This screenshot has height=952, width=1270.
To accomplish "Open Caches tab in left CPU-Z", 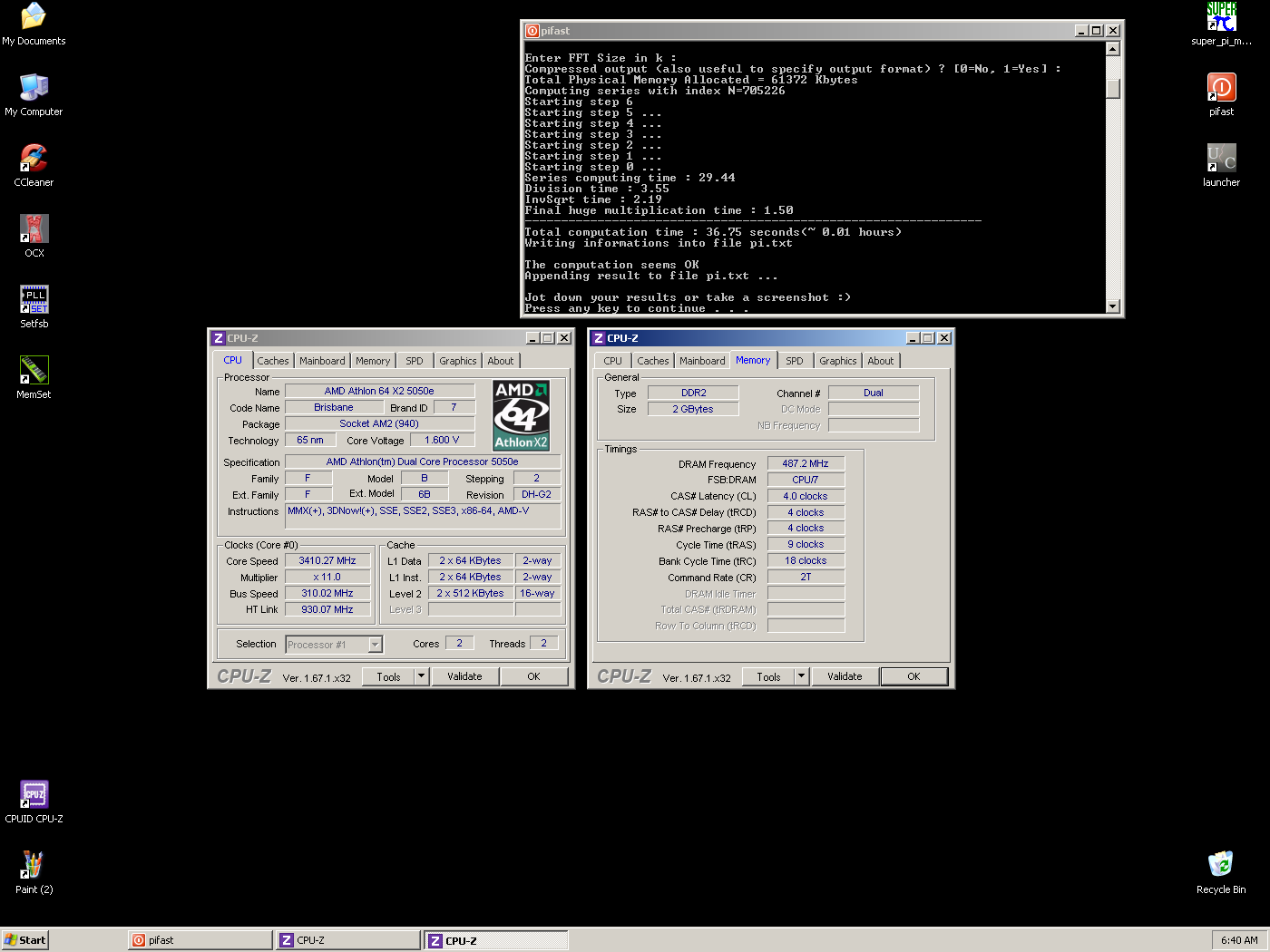I will pos(272,361).
